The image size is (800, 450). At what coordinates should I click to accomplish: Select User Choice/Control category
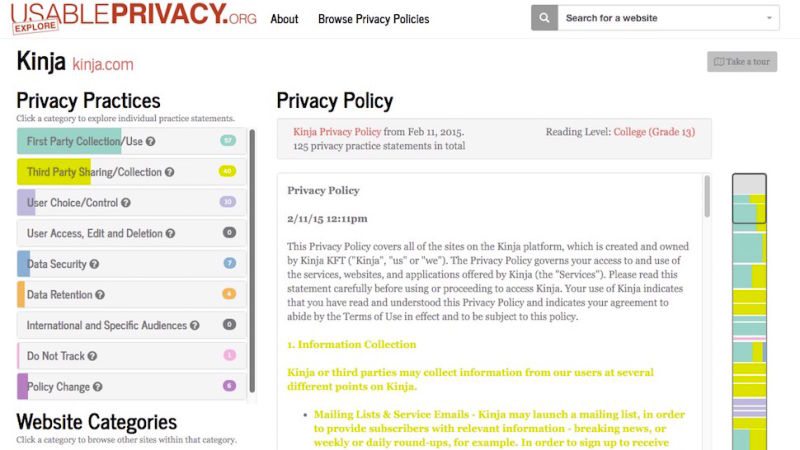(x=132, y=203)
